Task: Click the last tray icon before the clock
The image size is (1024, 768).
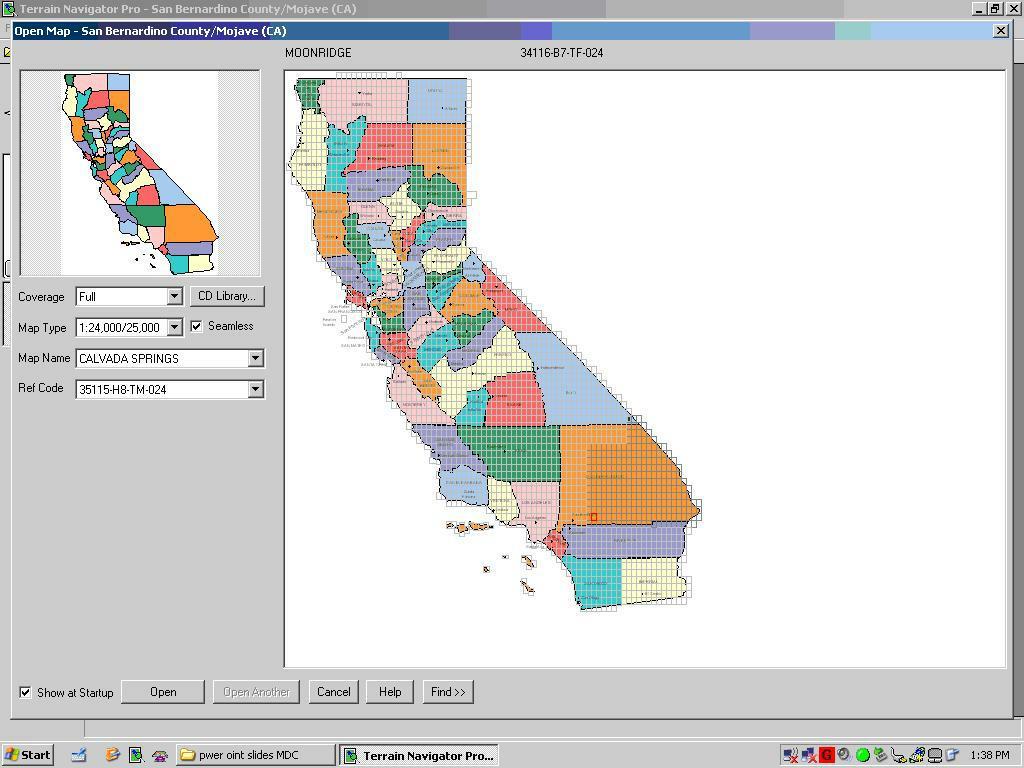Action: pos(952,756)
